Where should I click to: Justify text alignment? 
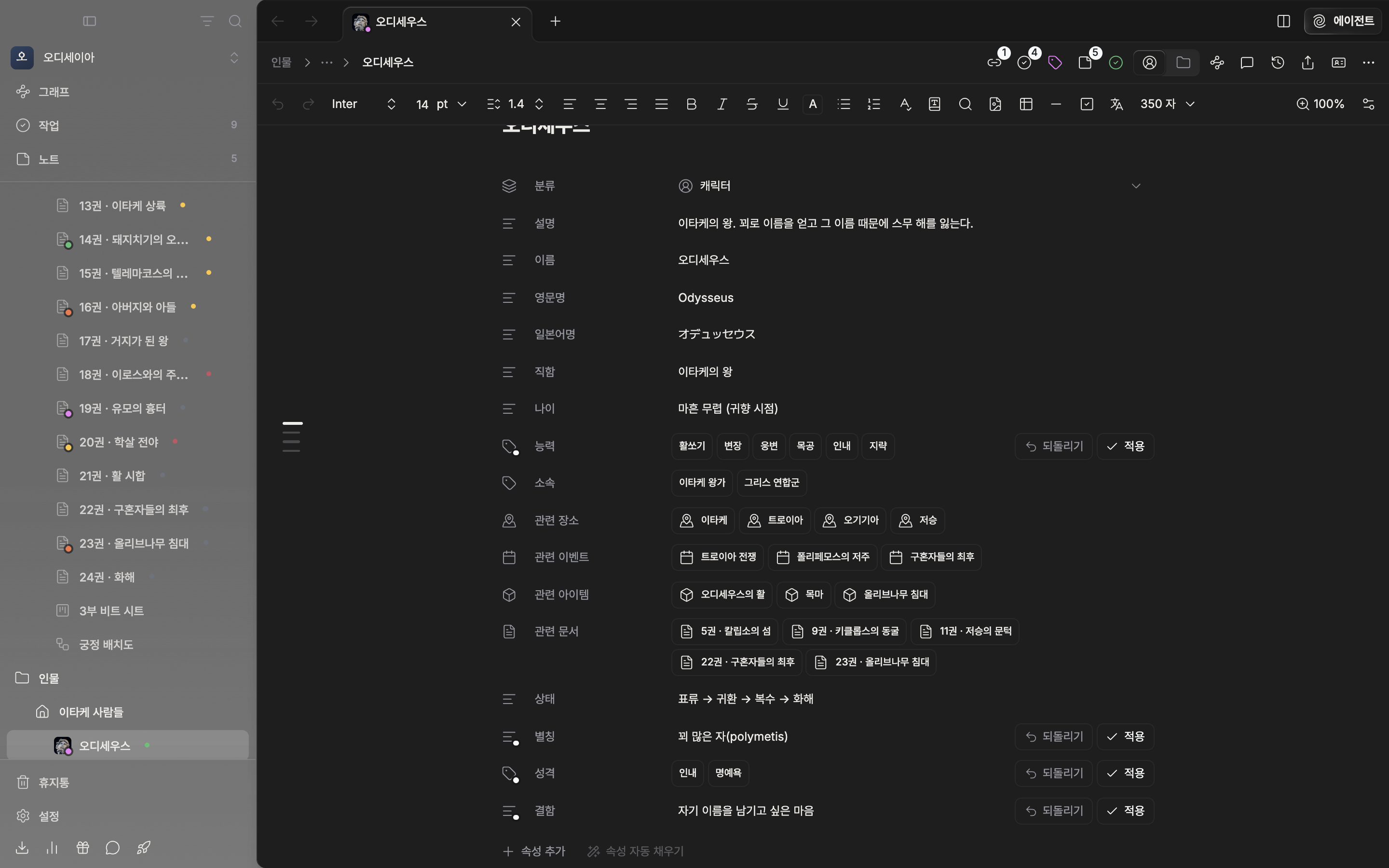pos(661,104)
